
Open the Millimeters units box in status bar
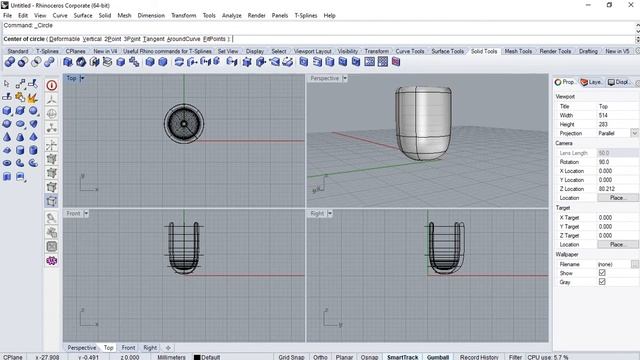(171, 357)
